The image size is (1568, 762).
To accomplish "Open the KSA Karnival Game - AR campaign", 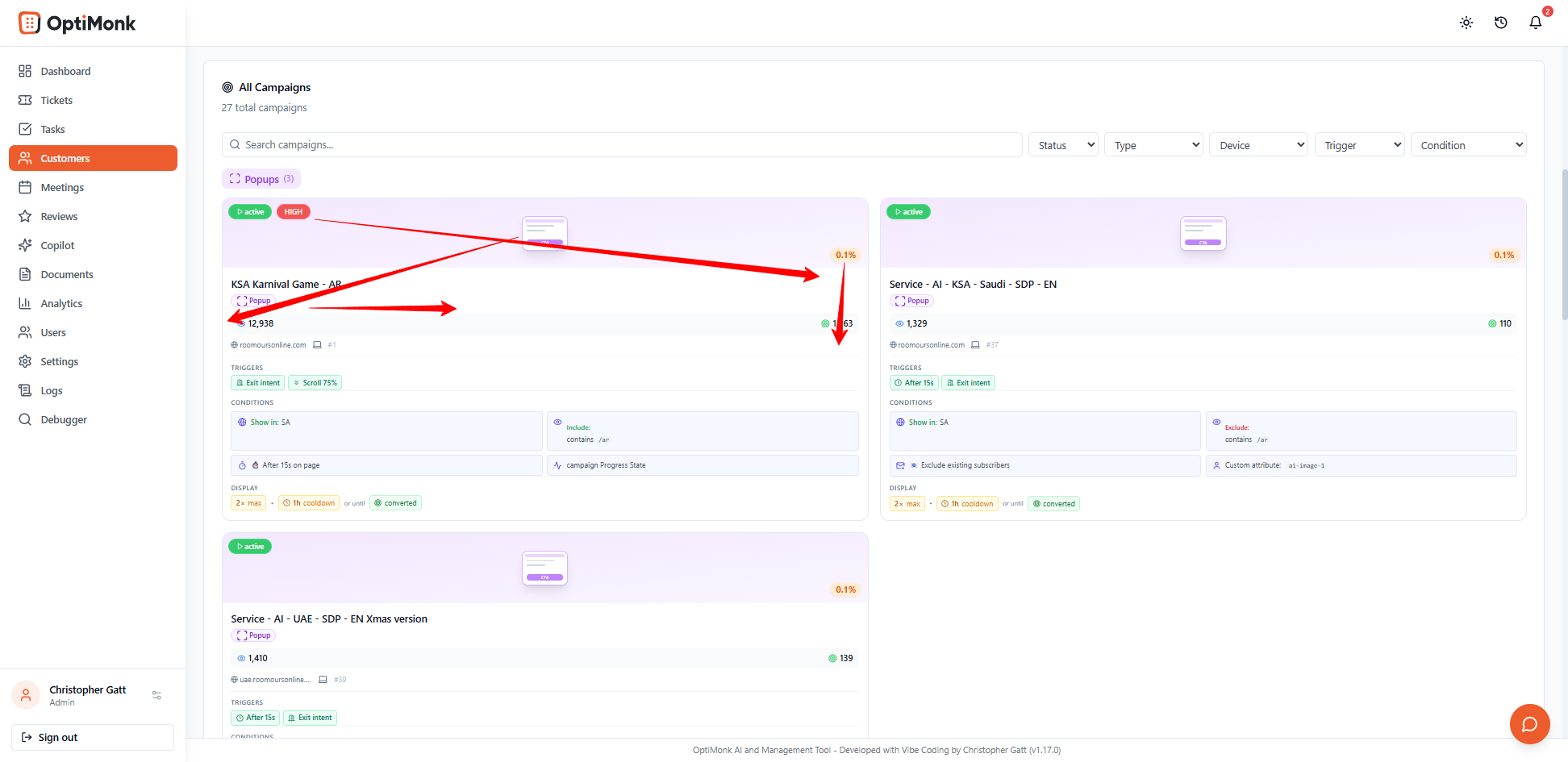I will (x=286, y=284).
